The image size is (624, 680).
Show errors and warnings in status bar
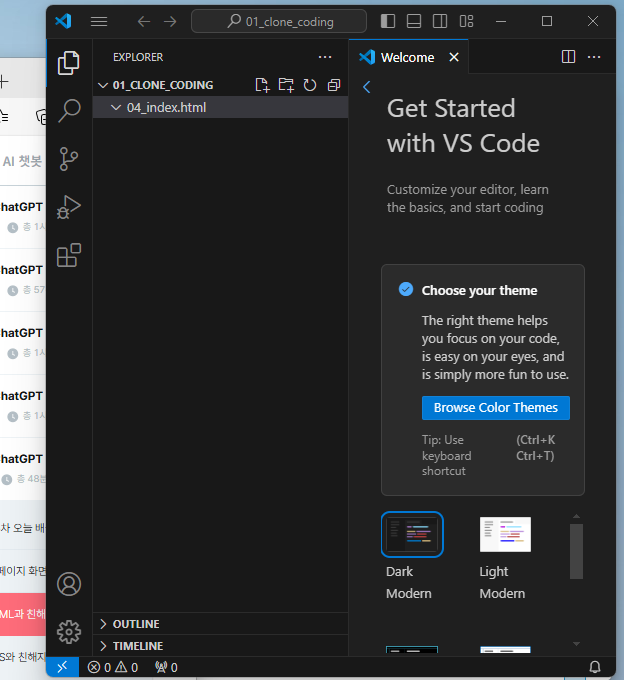pyautogui.click(x=113, y=667)
